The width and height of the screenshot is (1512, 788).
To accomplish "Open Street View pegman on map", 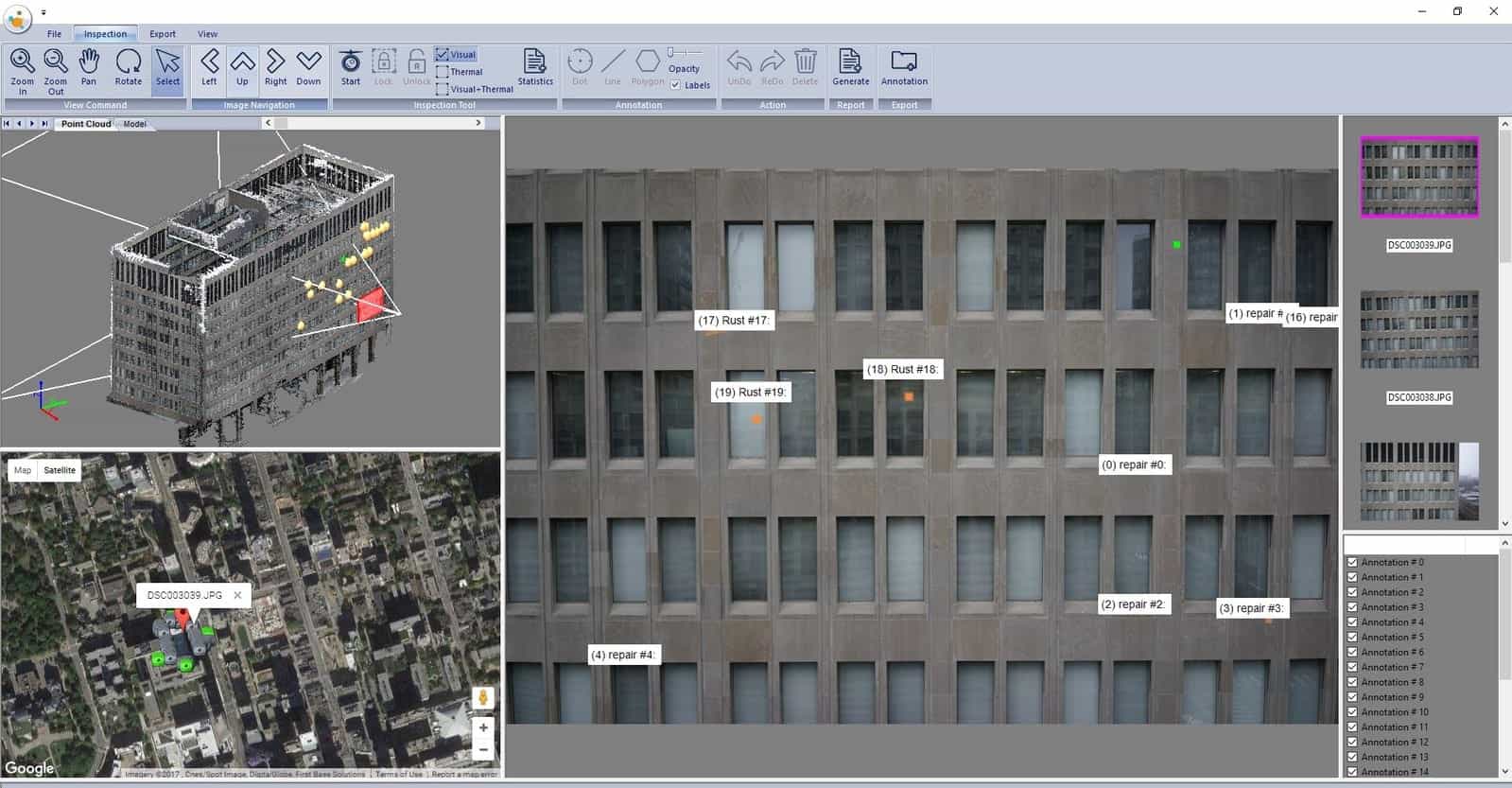I will click(483, 698).
